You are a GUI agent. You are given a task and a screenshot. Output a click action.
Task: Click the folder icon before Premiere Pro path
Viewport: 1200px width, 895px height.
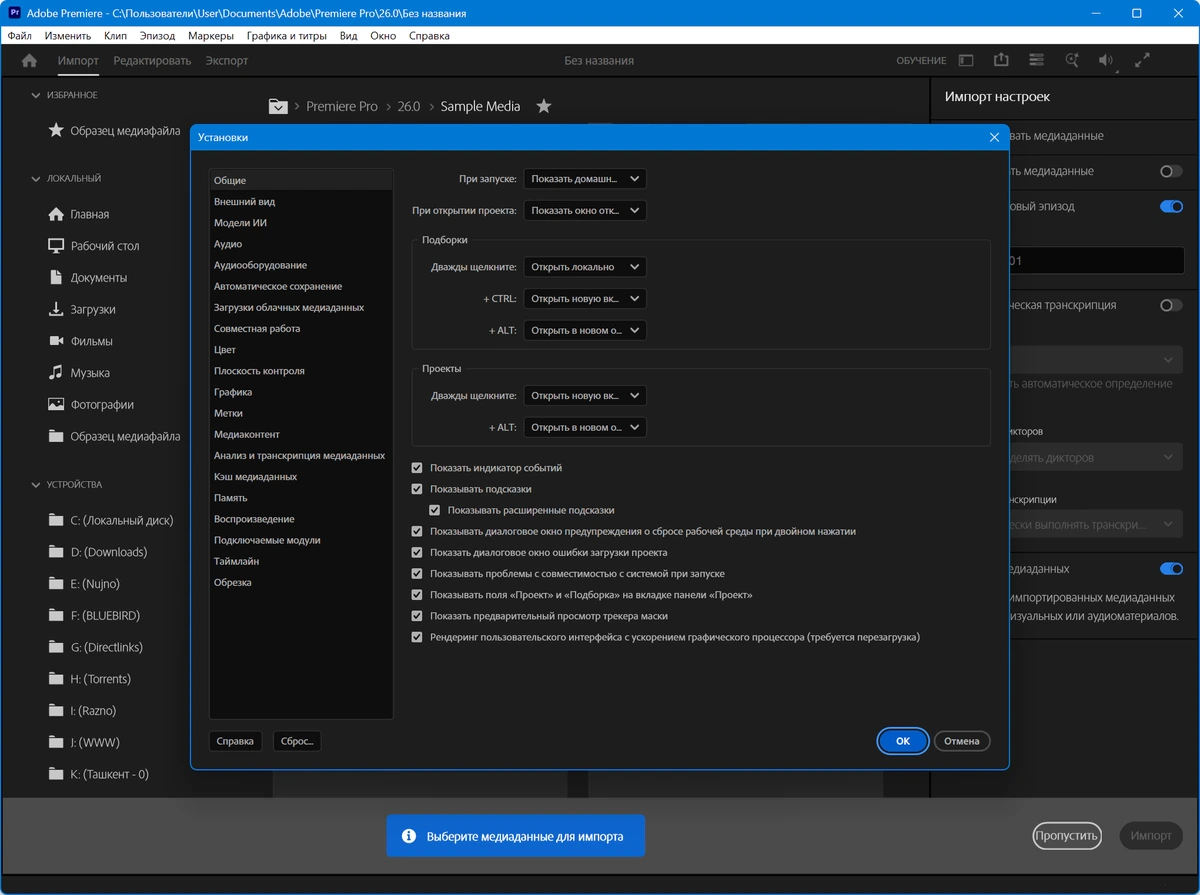pos(278,106)
